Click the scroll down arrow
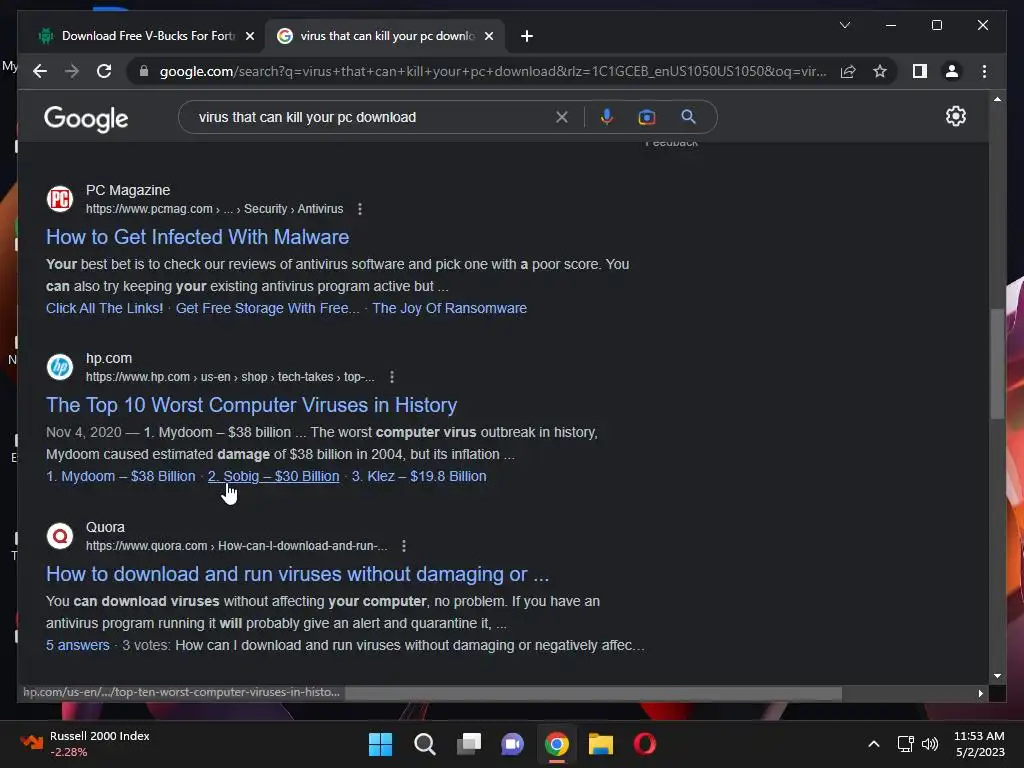This screenshot has height=768, width=1024. coord(997,676)
